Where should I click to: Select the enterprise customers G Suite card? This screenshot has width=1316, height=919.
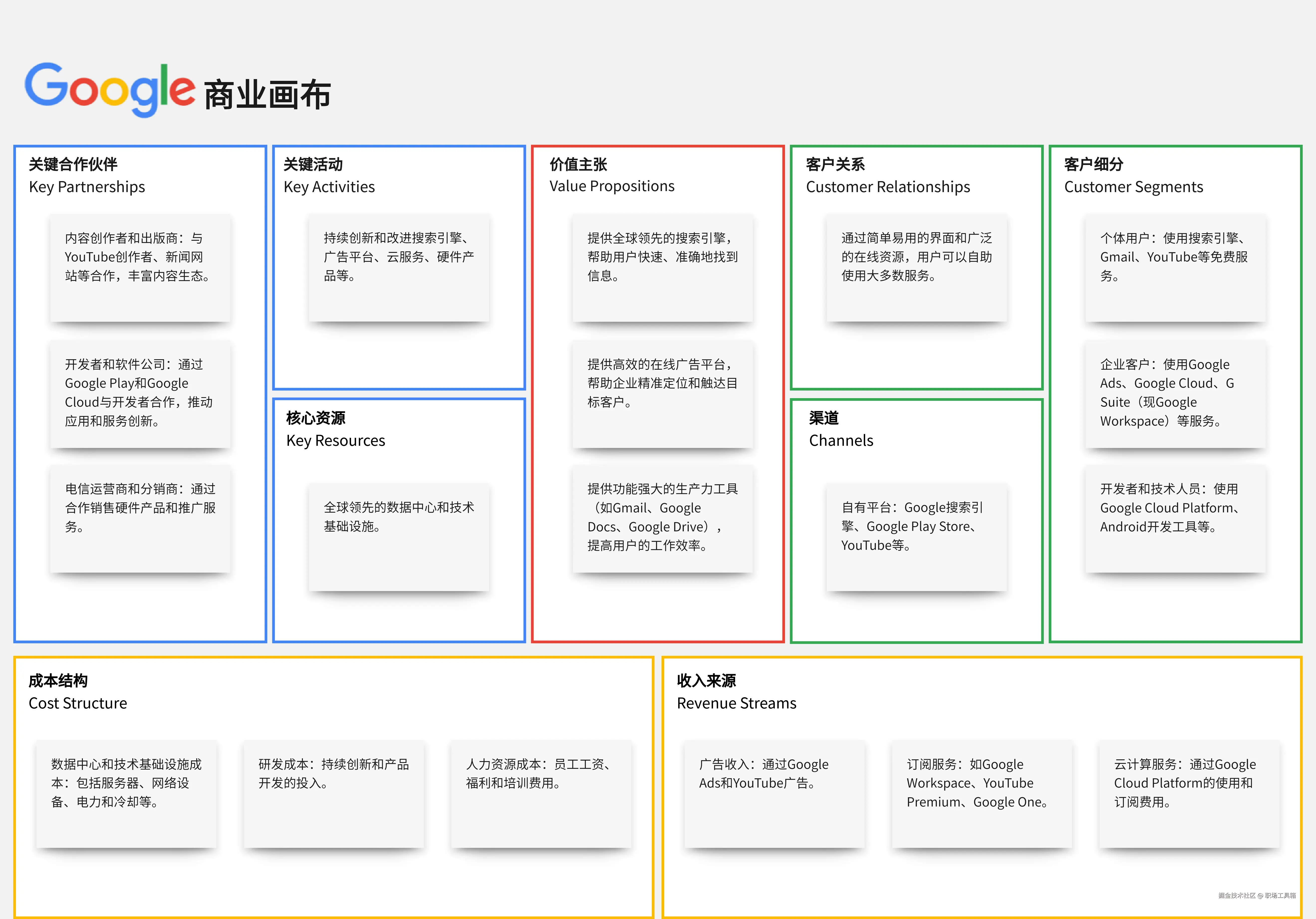[1175, 394]
